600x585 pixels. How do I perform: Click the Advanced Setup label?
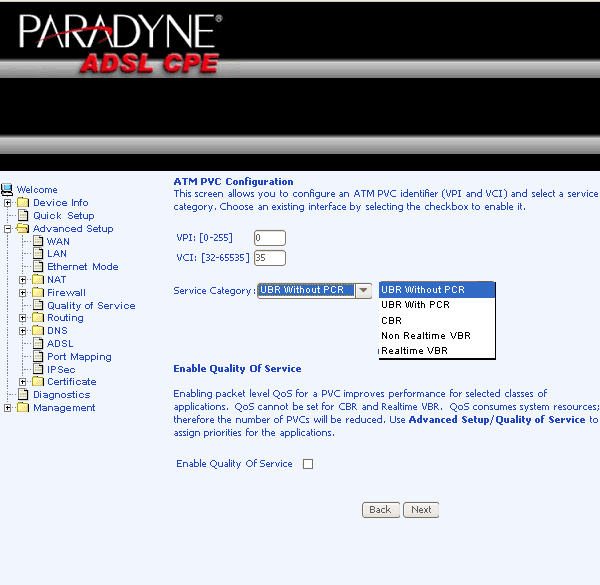click(x=73, y=229)
